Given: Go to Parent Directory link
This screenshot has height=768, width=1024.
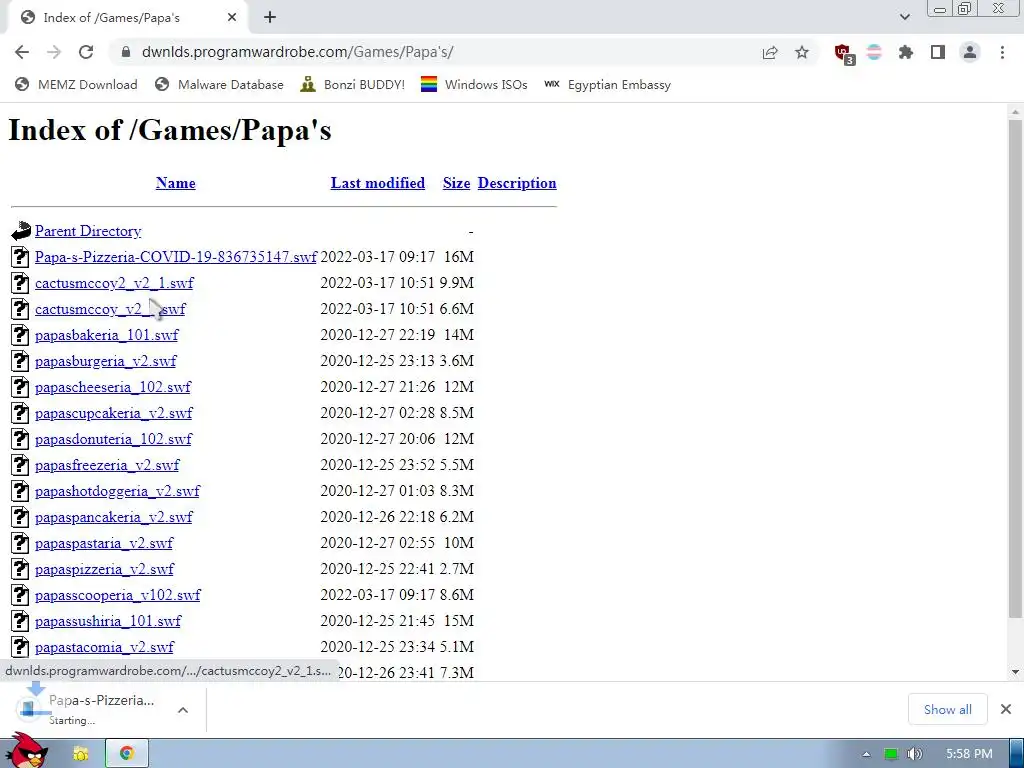Looking at the screenshot, I should pos(88,231).
